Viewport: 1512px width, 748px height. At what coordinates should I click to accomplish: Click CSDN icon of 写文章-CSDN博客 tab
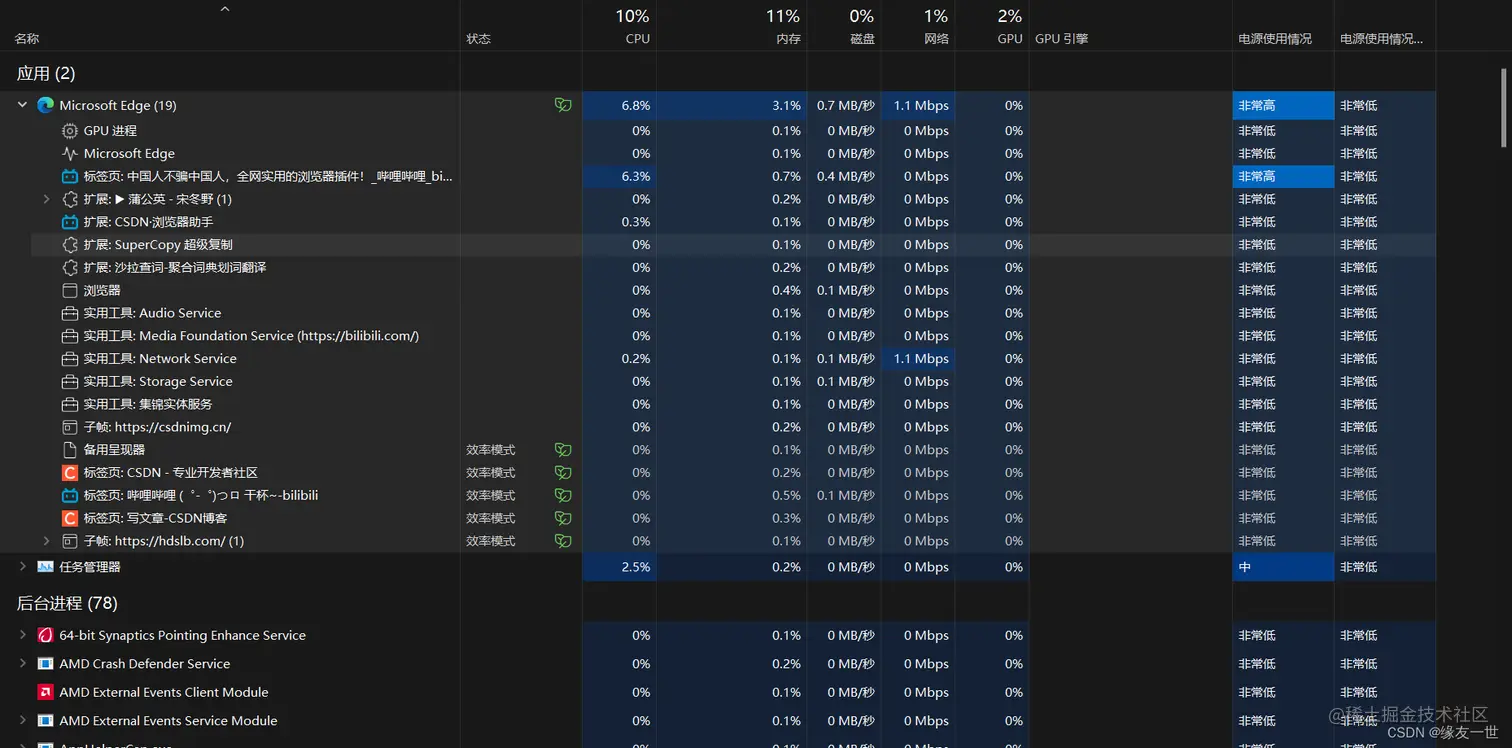(x=70, y=518)
